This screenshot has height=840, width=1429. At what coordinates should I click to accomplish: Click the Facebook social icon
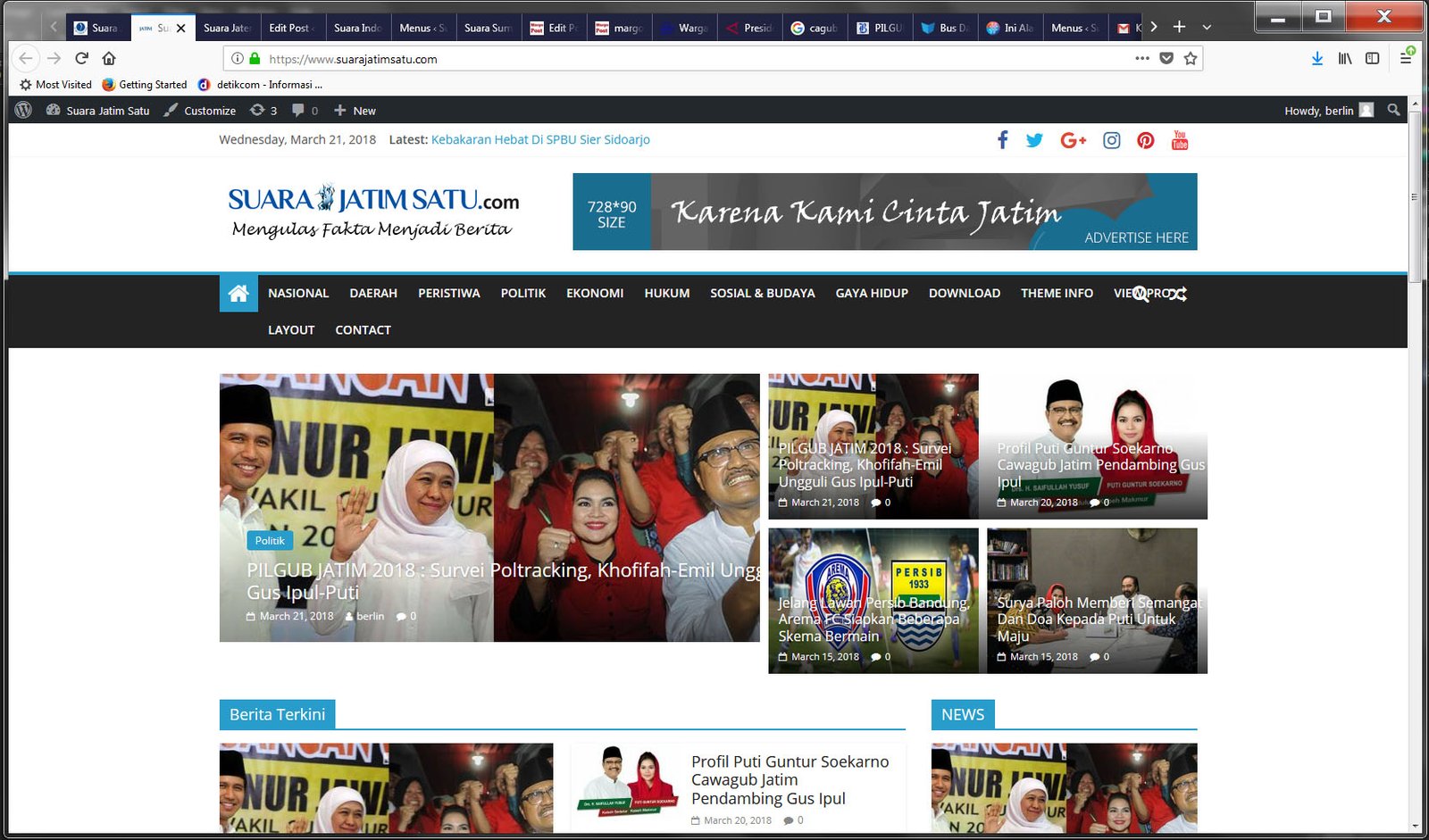point(1002,140)
